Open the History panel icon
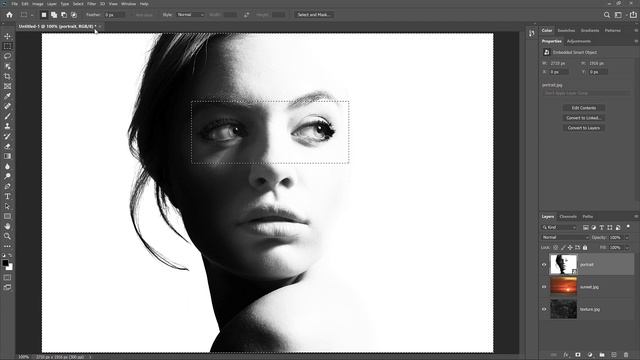Image resolution: width=640 pixels, height=360 pixels. [531, 33]
